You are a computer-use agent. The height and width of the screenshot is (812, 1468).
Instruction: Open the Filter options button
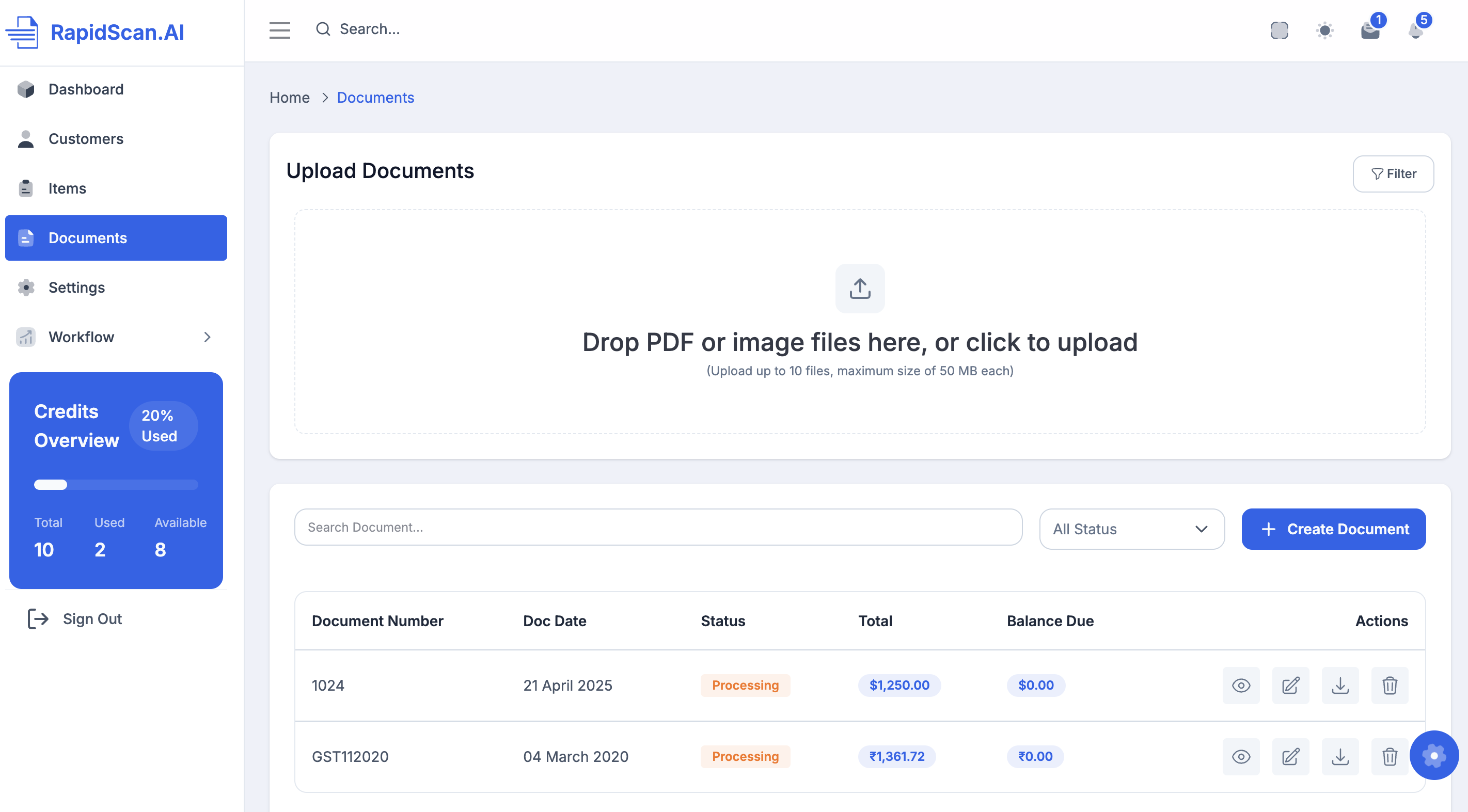click(1393, 174)
